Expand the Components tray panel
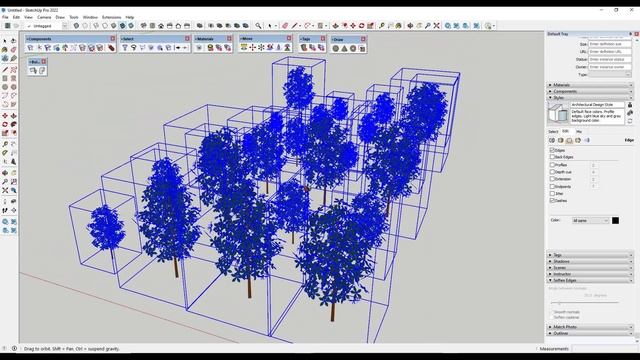 (x=590, y=91)
